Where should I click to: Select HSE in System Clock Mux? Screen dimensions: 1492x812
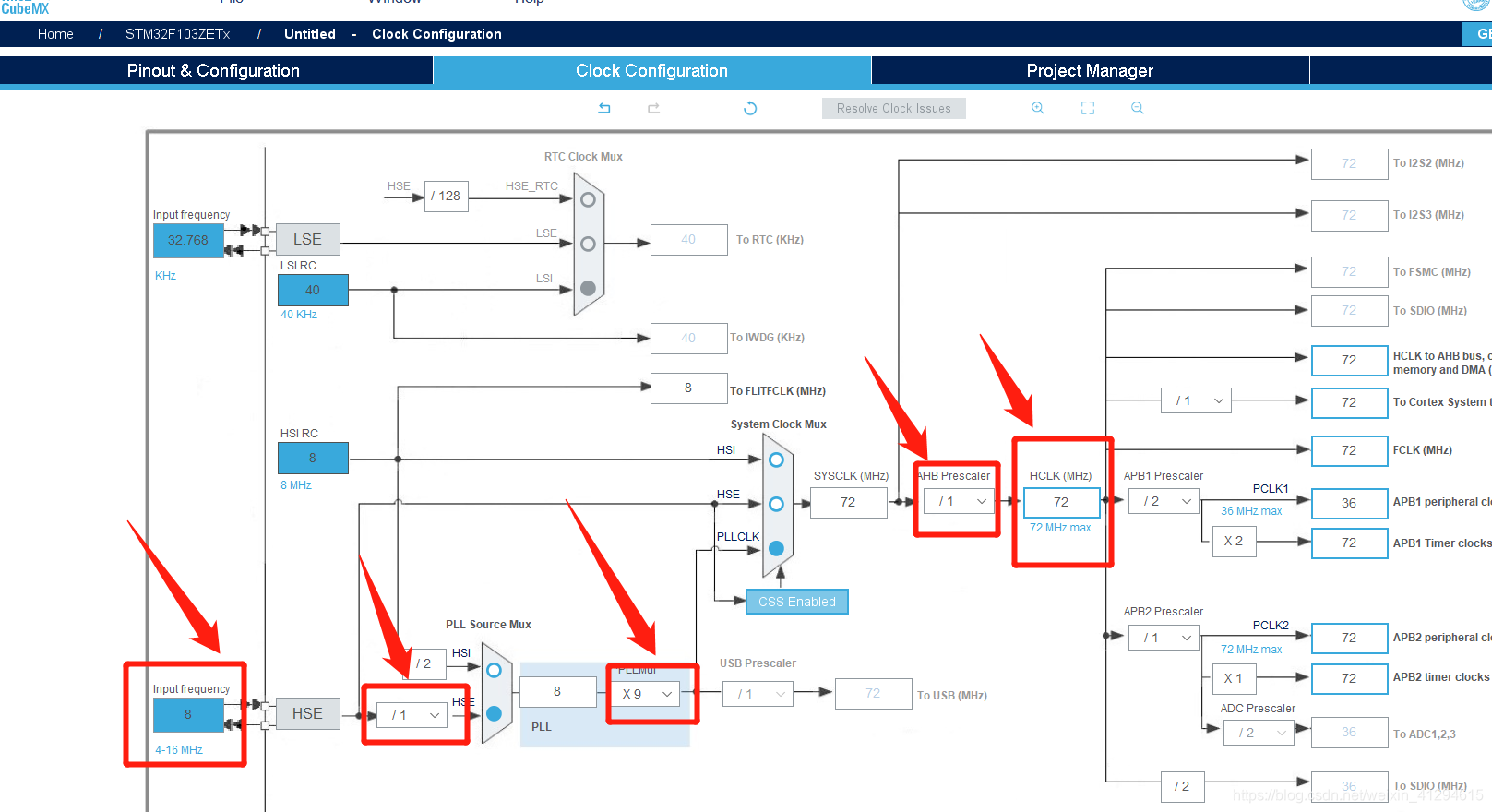[x=776, y=504]
